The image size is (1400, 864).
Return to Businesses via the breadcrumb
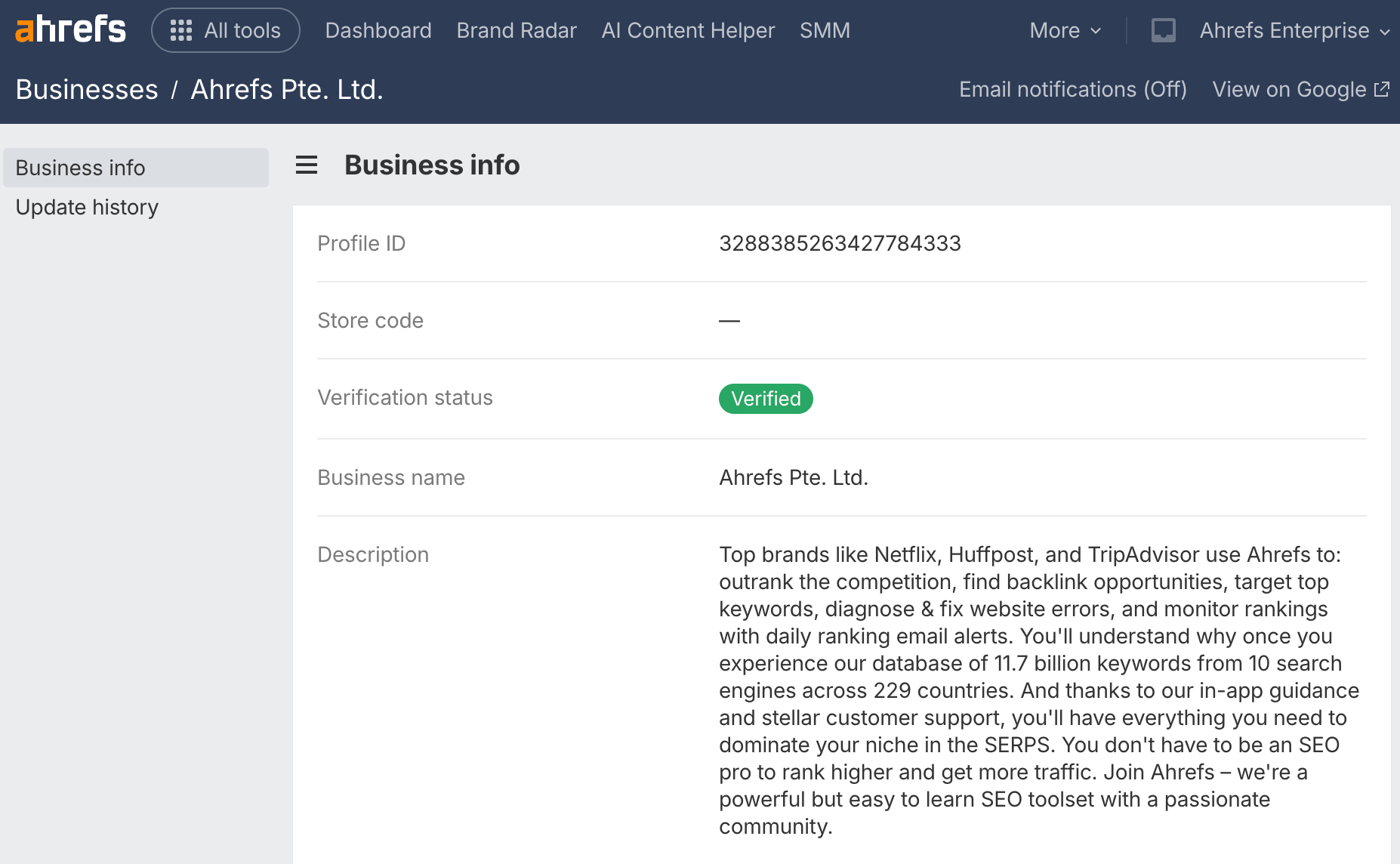pos(87,90)
